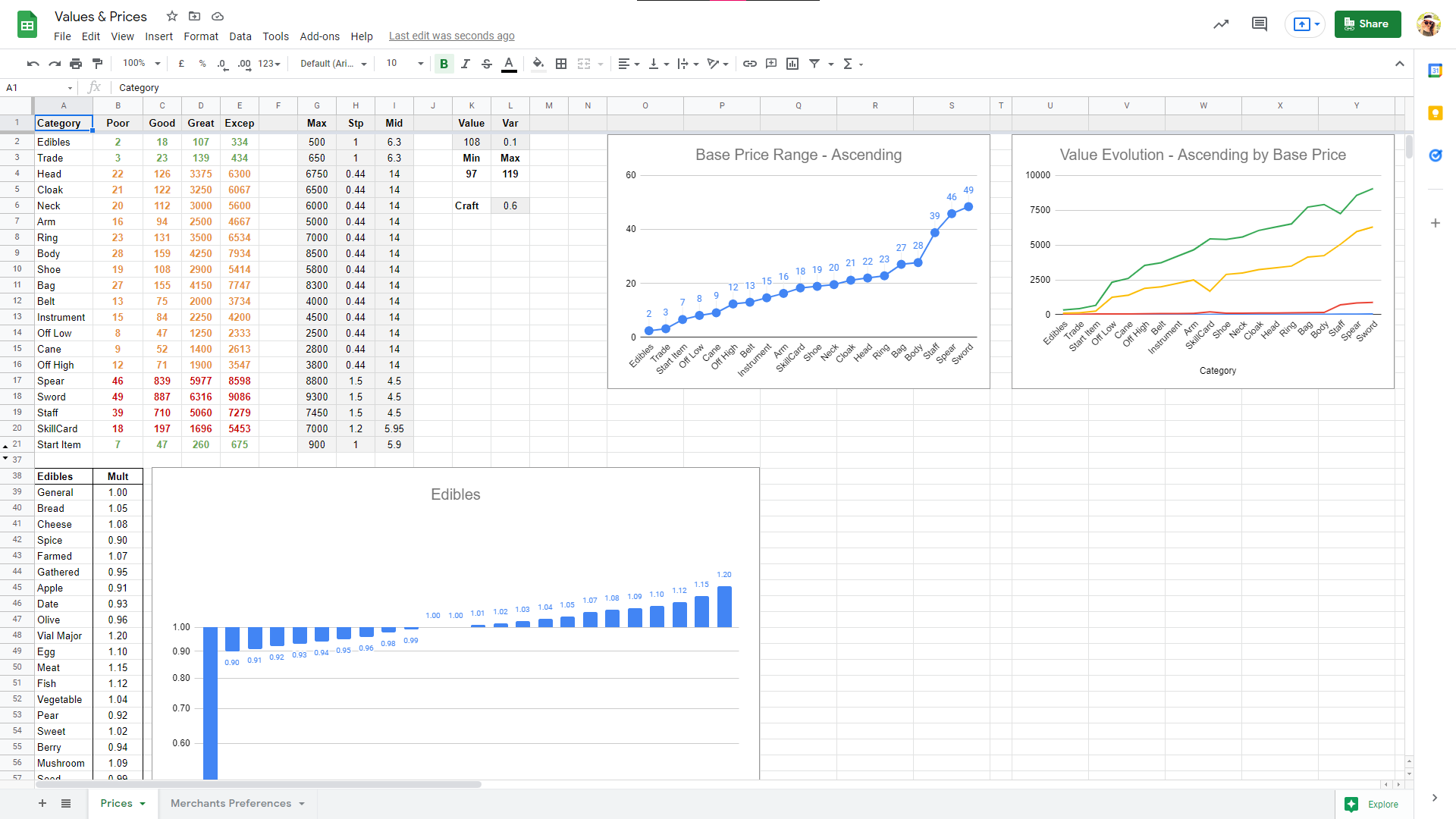Click the last edit was seconds ago link
Viewport: 1456px width, 819px height.
coord(451,36)
